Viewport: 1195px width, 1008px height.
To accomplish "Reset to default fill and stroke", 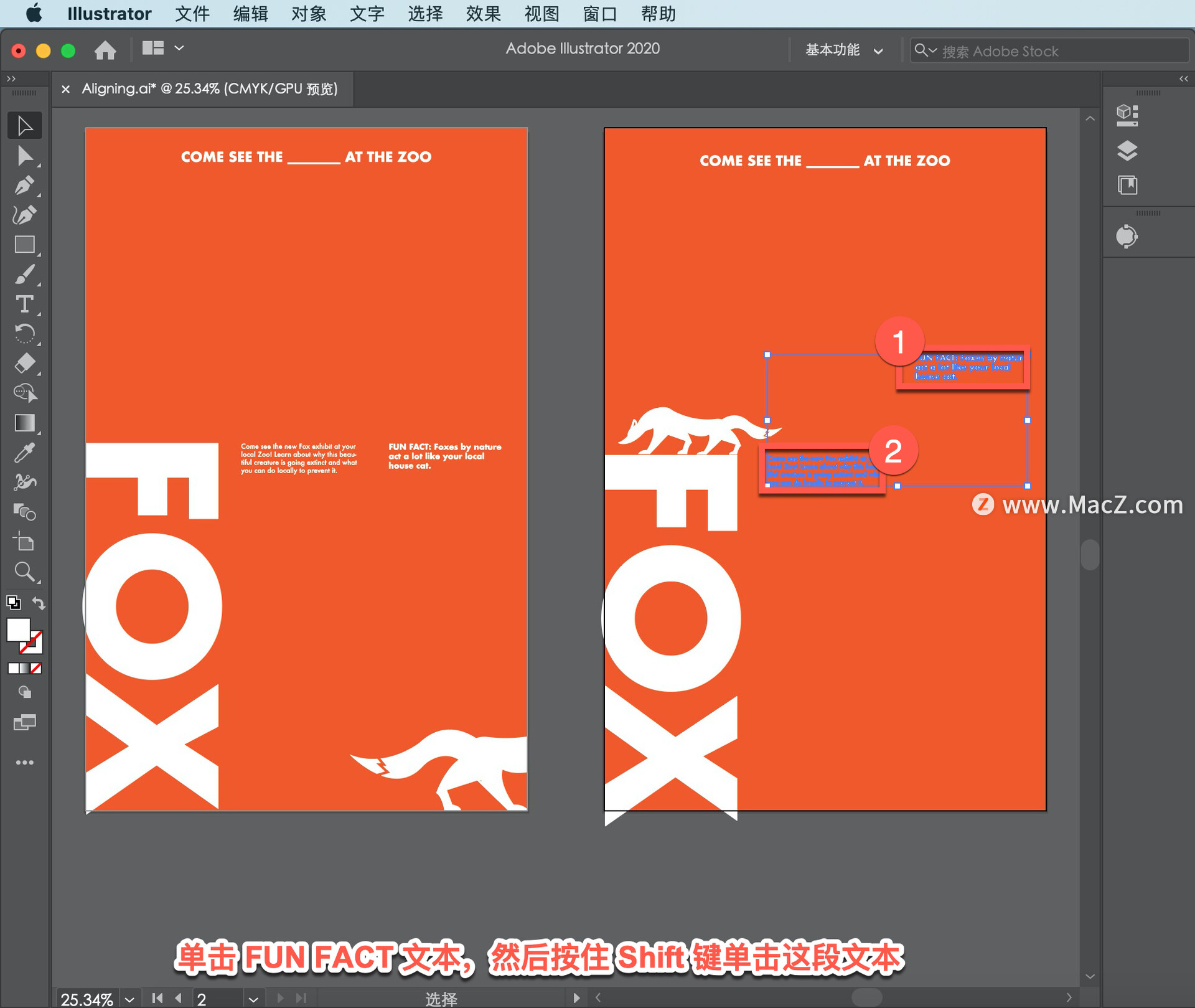I will pyautogui.click(x=13, y=602).
